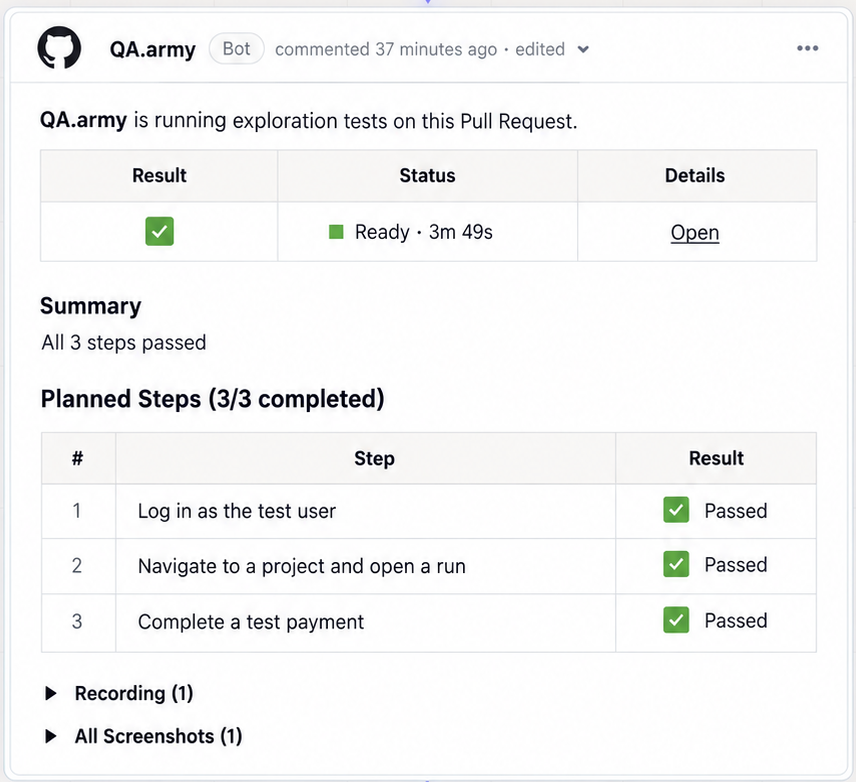Click the exploration tests intro sentence

(308, 121)
